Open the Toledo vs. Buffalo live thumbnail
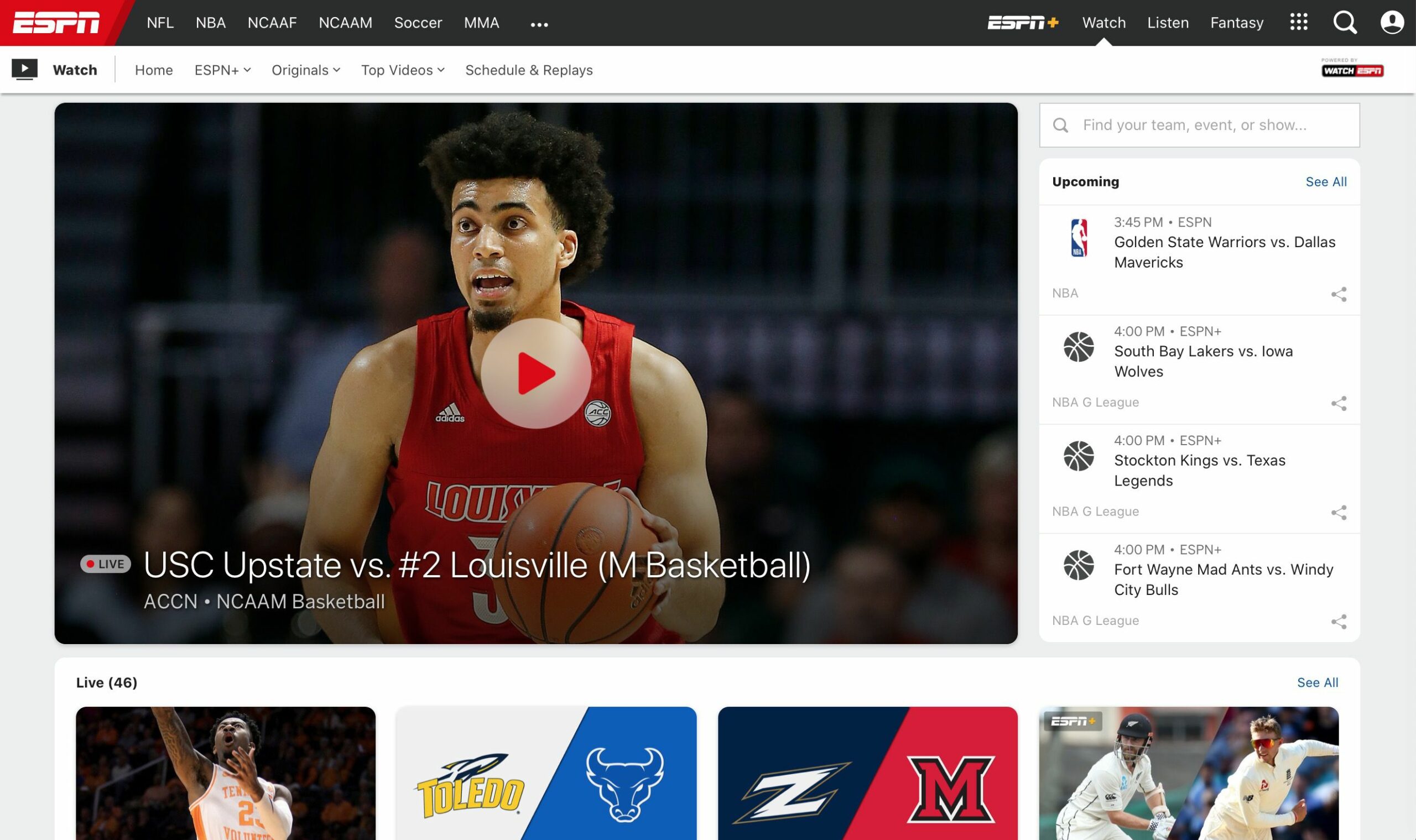This screenshot has height=840, width=1416. coord(546,773)
